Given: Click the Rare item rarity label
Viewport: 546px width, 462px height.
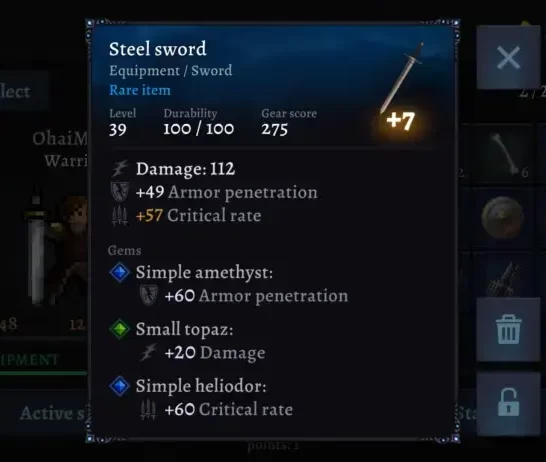Looking at the screenshot, I should click(140, 90).
